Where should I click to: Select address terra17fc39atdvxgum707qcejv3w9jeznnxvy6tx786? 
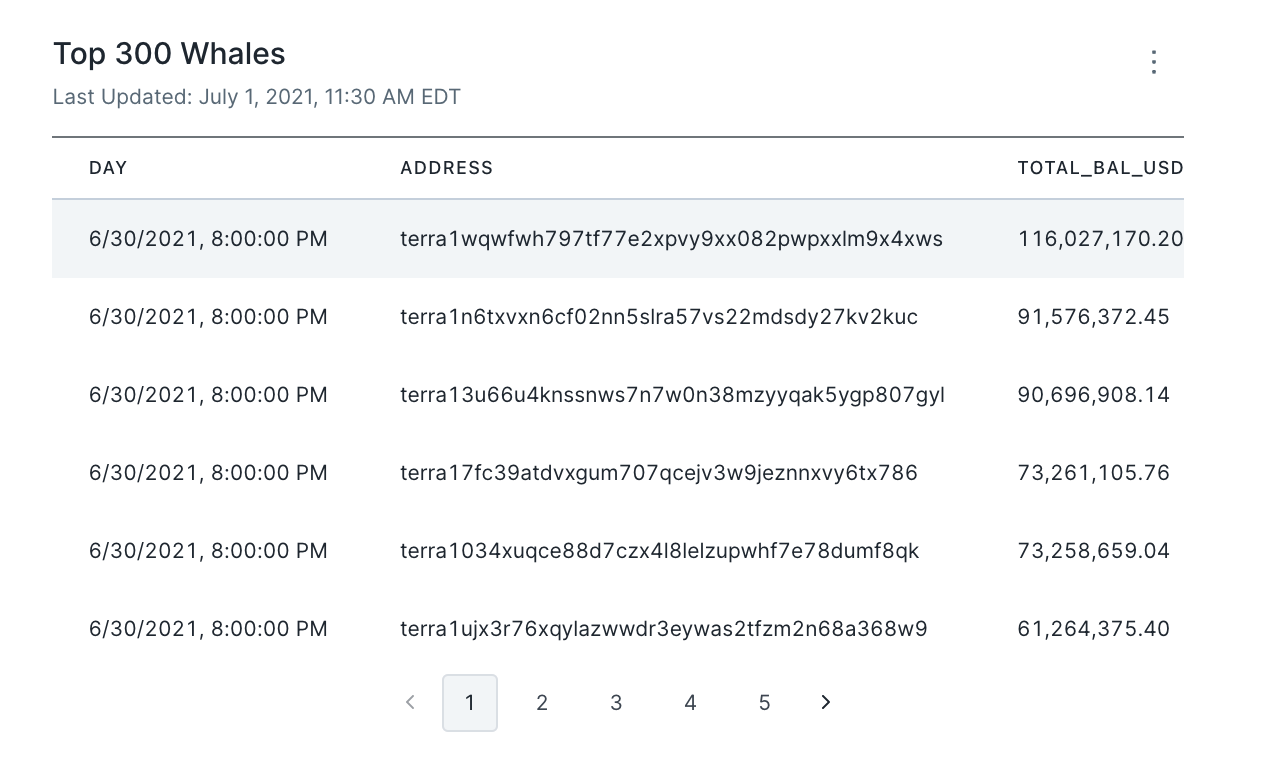[x=659, y=473]
